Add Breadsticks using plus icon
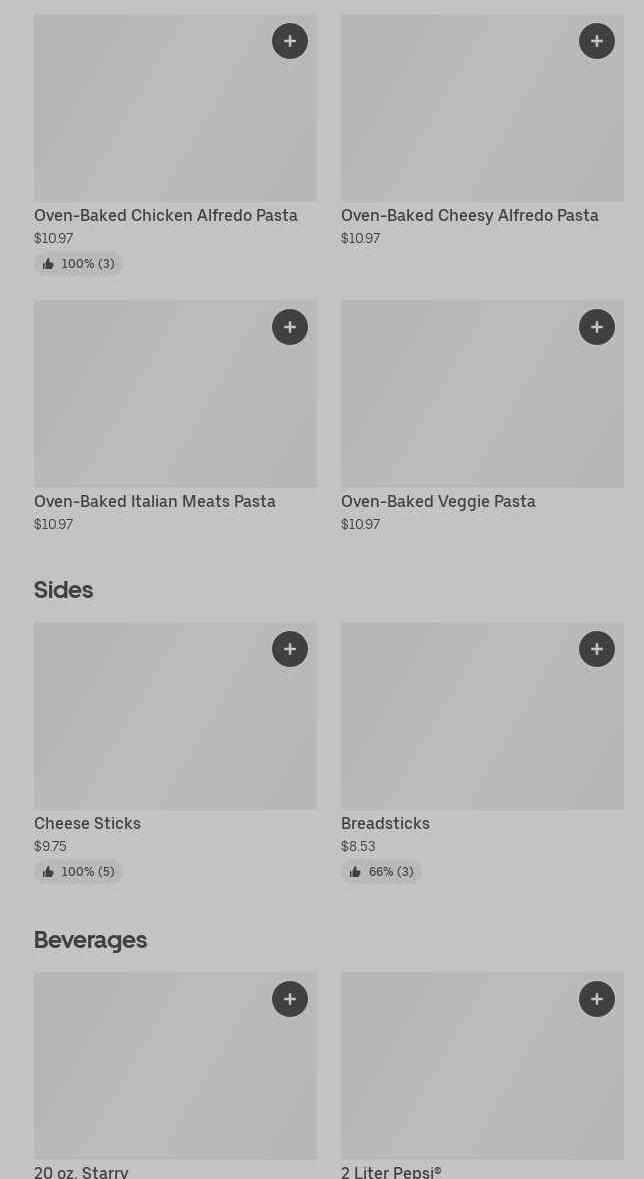The height and width of the screenshot is (1179, 644). [x=597, y=649]
